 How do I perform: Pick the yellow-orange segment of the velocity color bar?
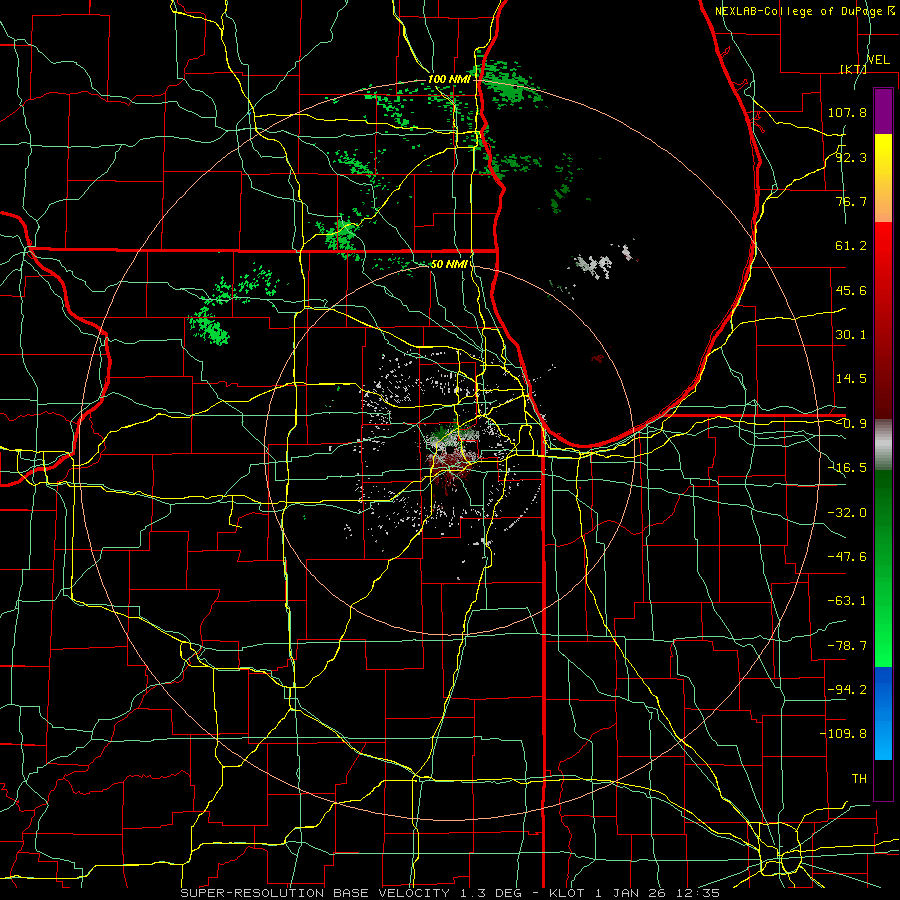[883, 178]
